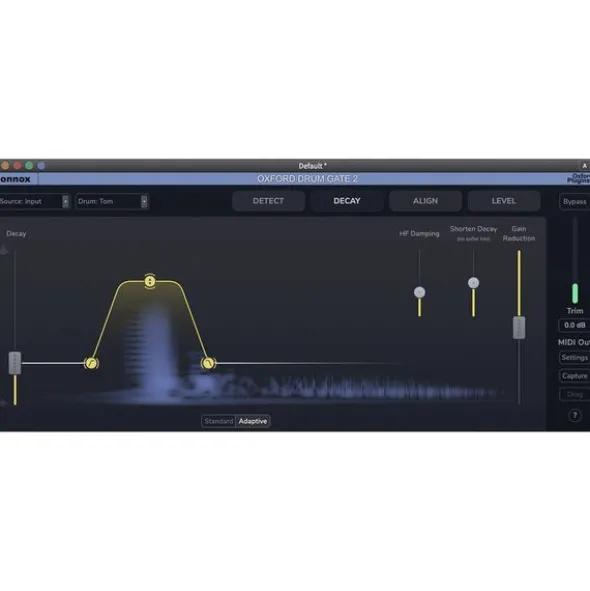Click the Oxford Plugins logo
This screenshot has width=590, height=591.
tap(579, 178)
